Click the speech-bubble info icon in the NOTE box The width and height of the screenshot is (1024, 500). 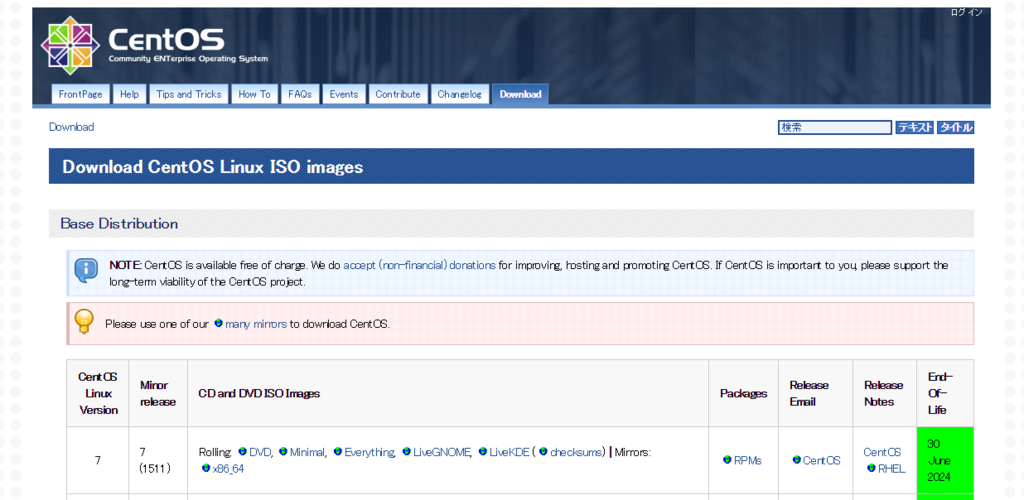86,270
